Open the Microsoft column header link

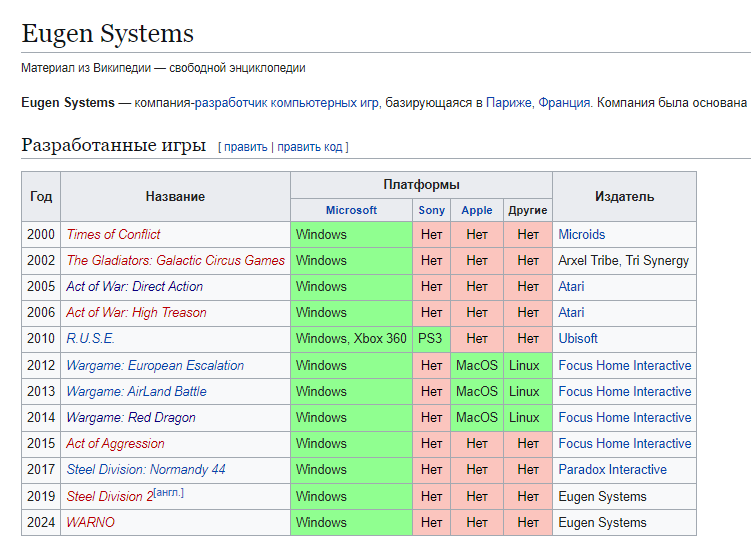coord(351,210)
